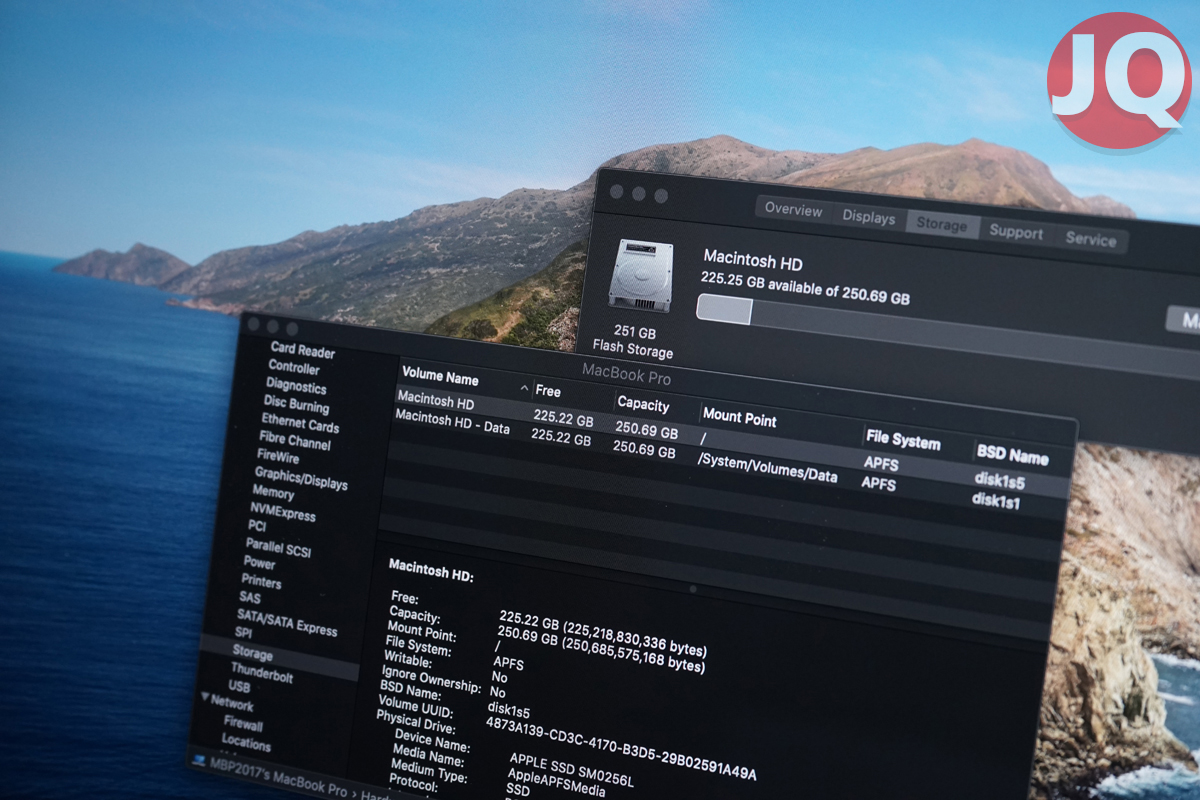The width and height of the screenshot is (1200, 800).
Task: Click the volume UUID value
Action: click(620, 746)
